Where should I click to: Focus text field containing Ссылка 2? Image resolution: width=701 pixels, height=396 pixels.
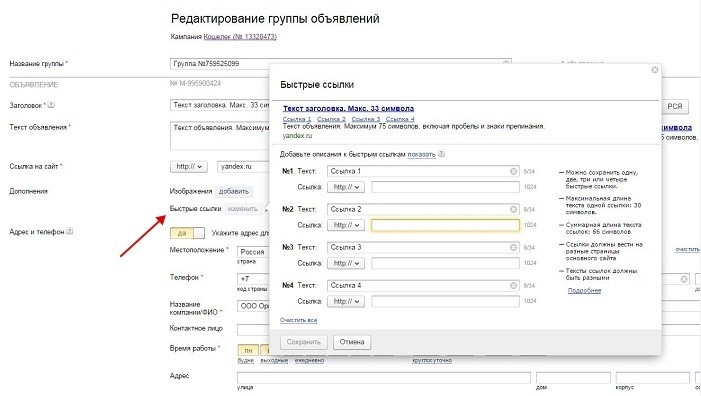coord(423,209)
